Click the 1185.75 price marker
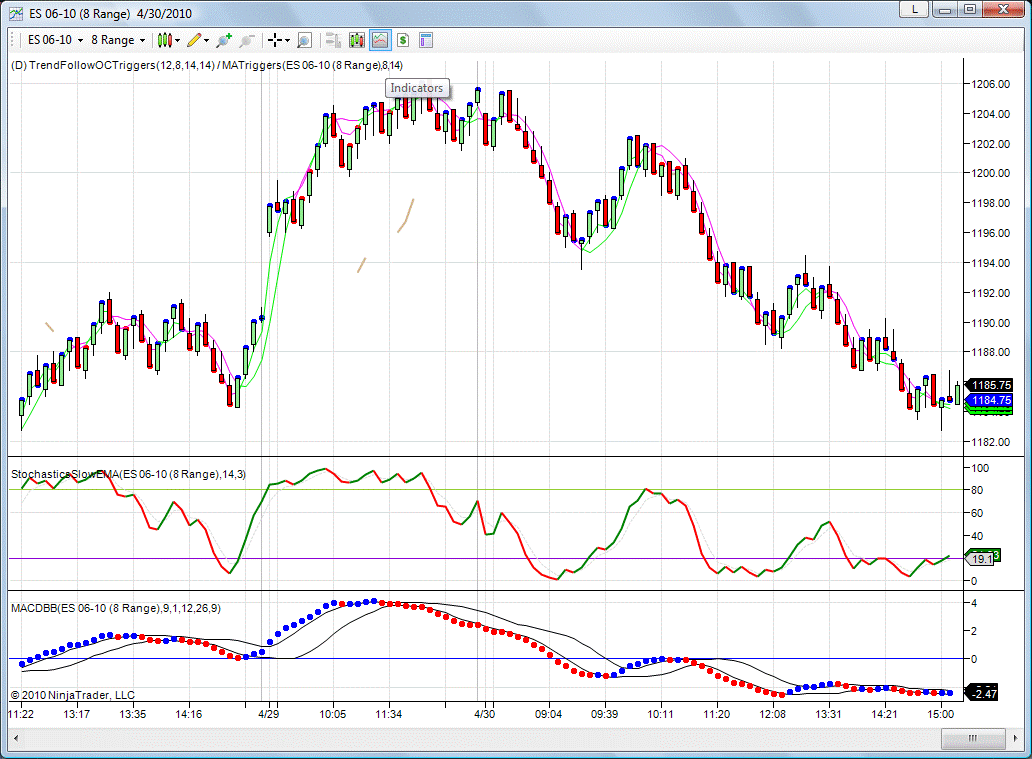Screen dimensions: 1032x759 click(991, 385)
